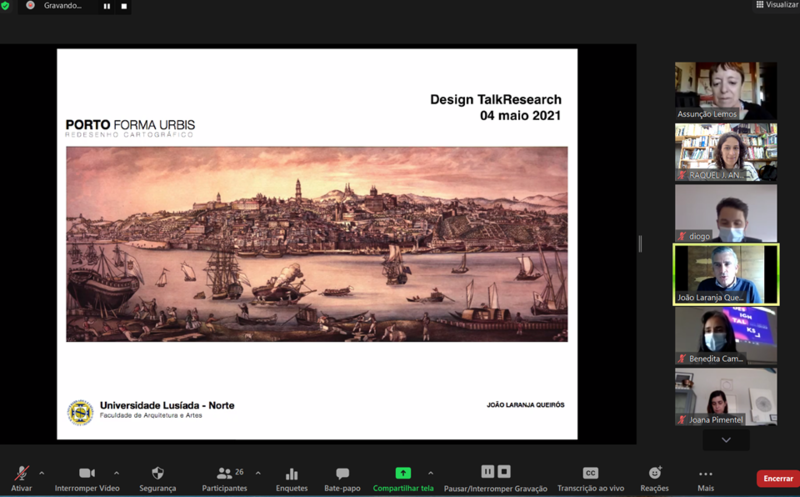This screenshot has height=497, width=800.
Task: Click the Ativar unmute microphone icon
Action: 21,474
